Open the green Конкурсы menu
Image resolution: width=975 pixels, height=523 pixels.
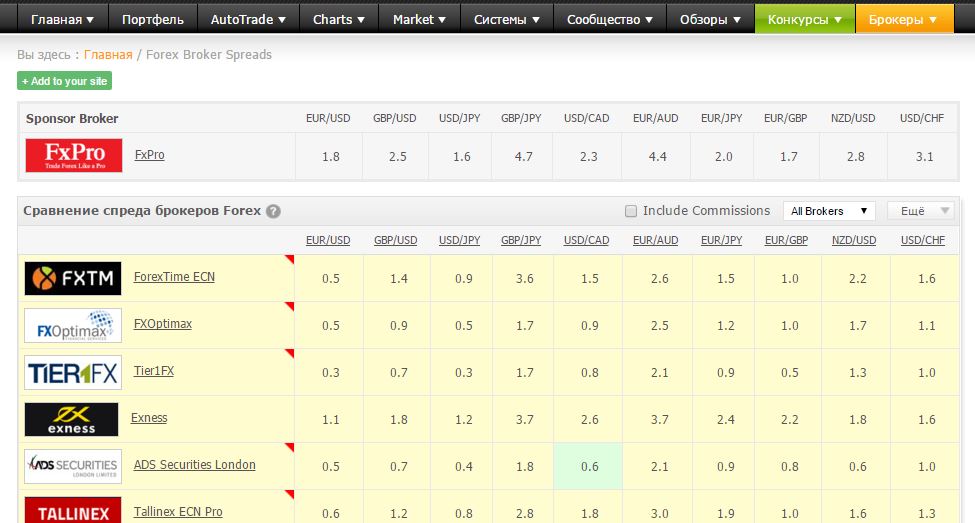pyautogui.click(x=805, y=19)
